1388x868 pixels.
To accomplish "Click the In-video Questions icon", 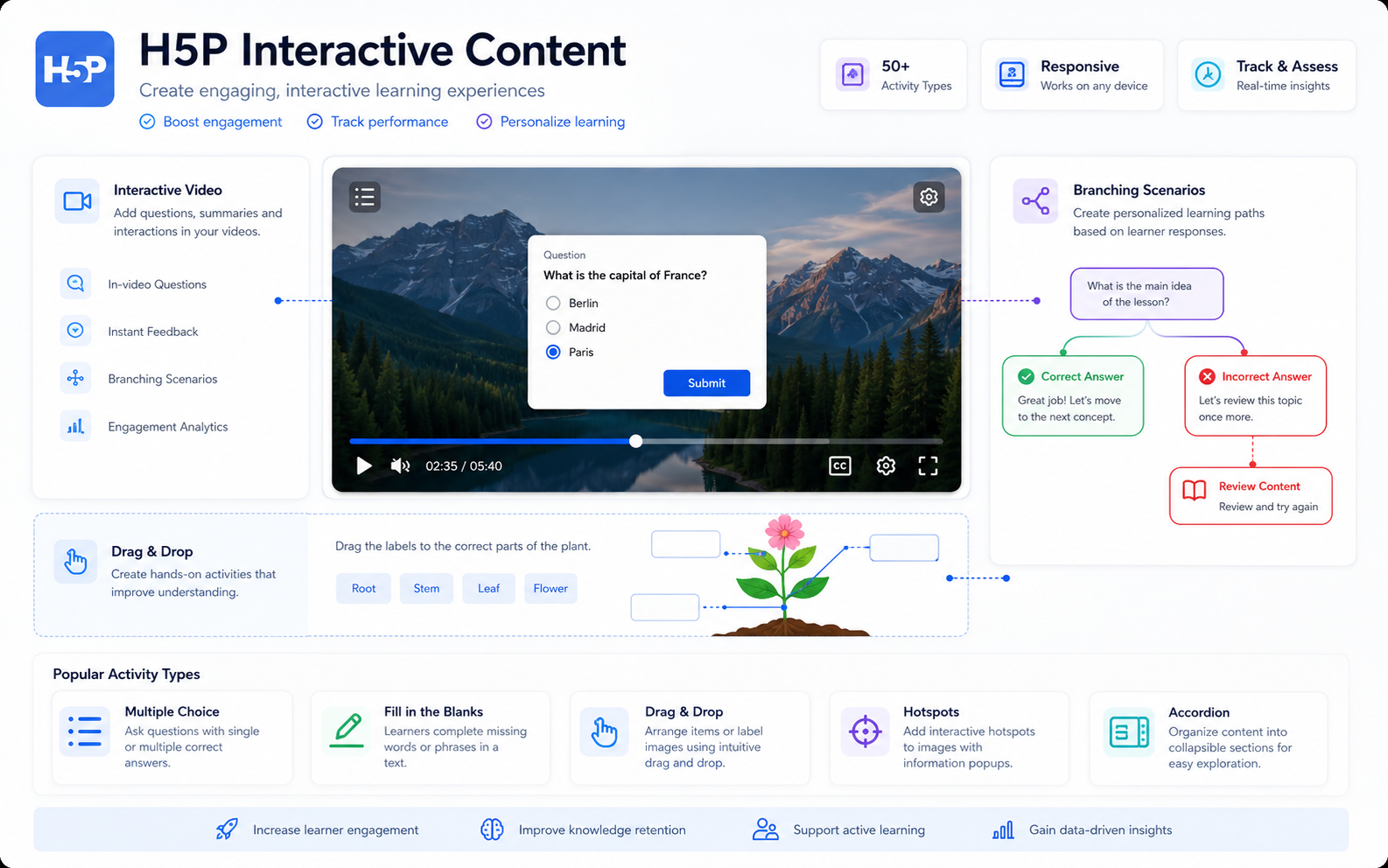I will coord(75,283).
